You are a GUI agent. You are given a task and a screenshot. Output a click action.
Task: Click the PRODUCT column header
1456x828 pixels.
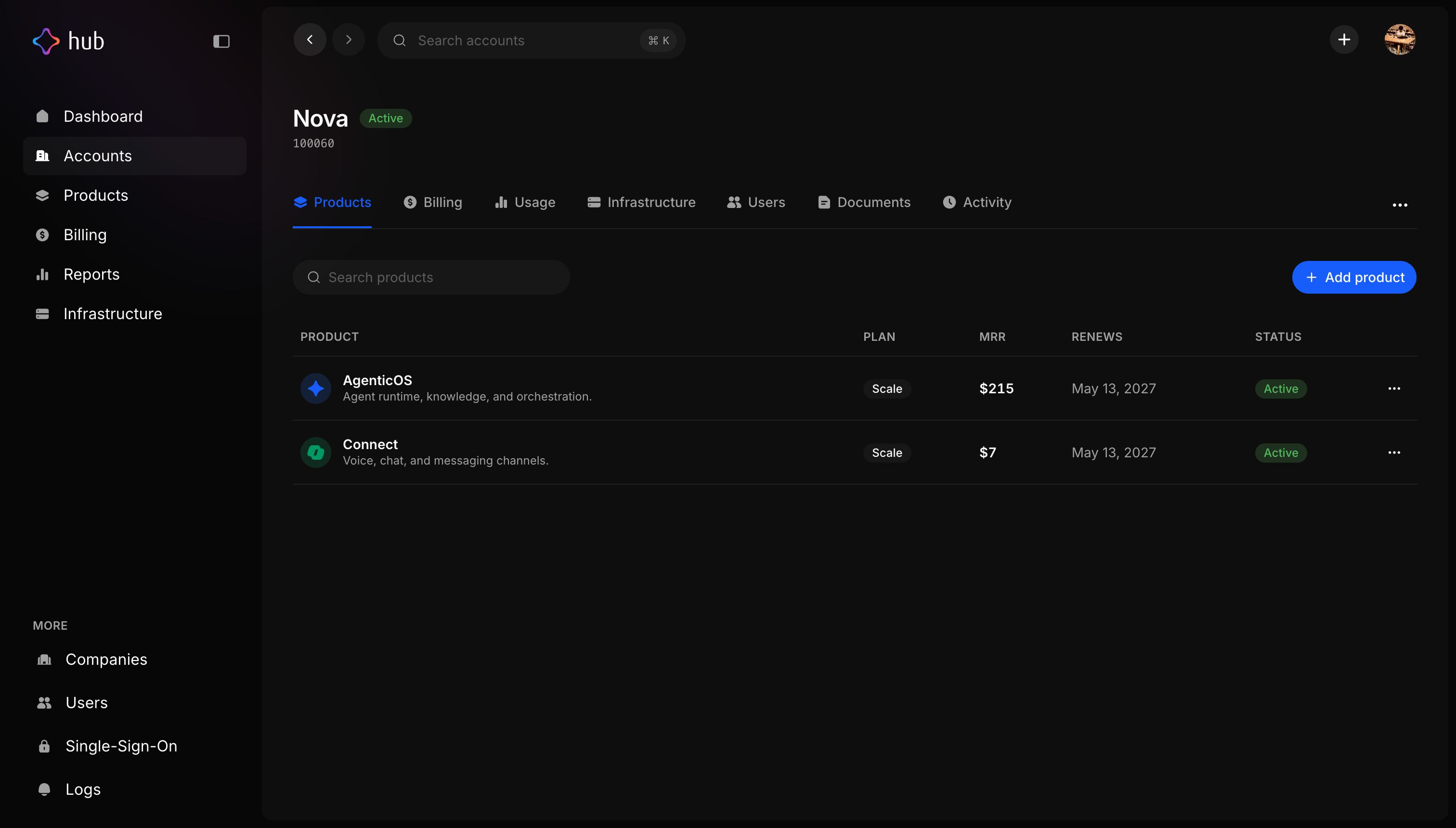pyautogui.click(x=329, y=337)
